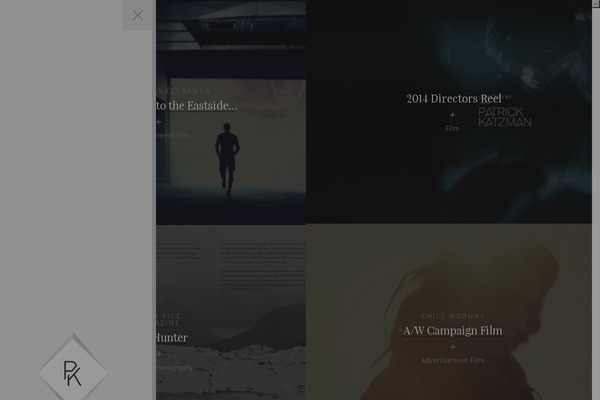Click the running man silhouette thumbnail
Image resolution: width=600 pixels, height=400 pixels.
click(x=227, y=159)
